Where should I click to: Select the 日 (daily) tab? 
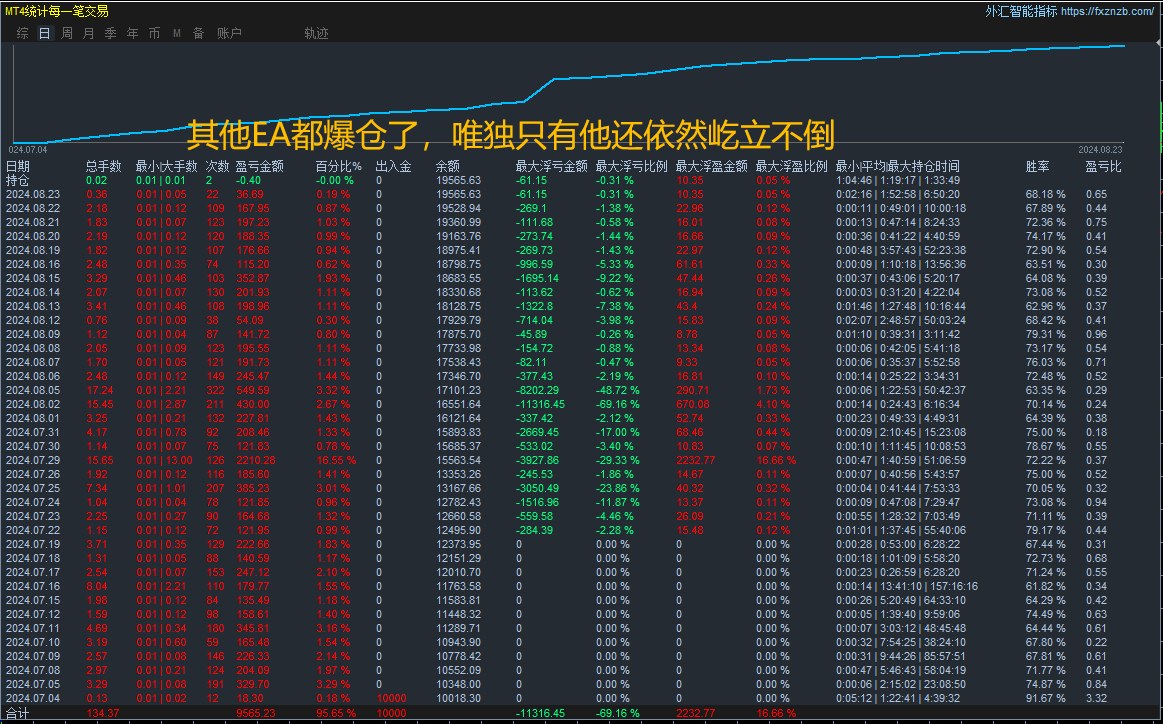(x=45, y=33)
